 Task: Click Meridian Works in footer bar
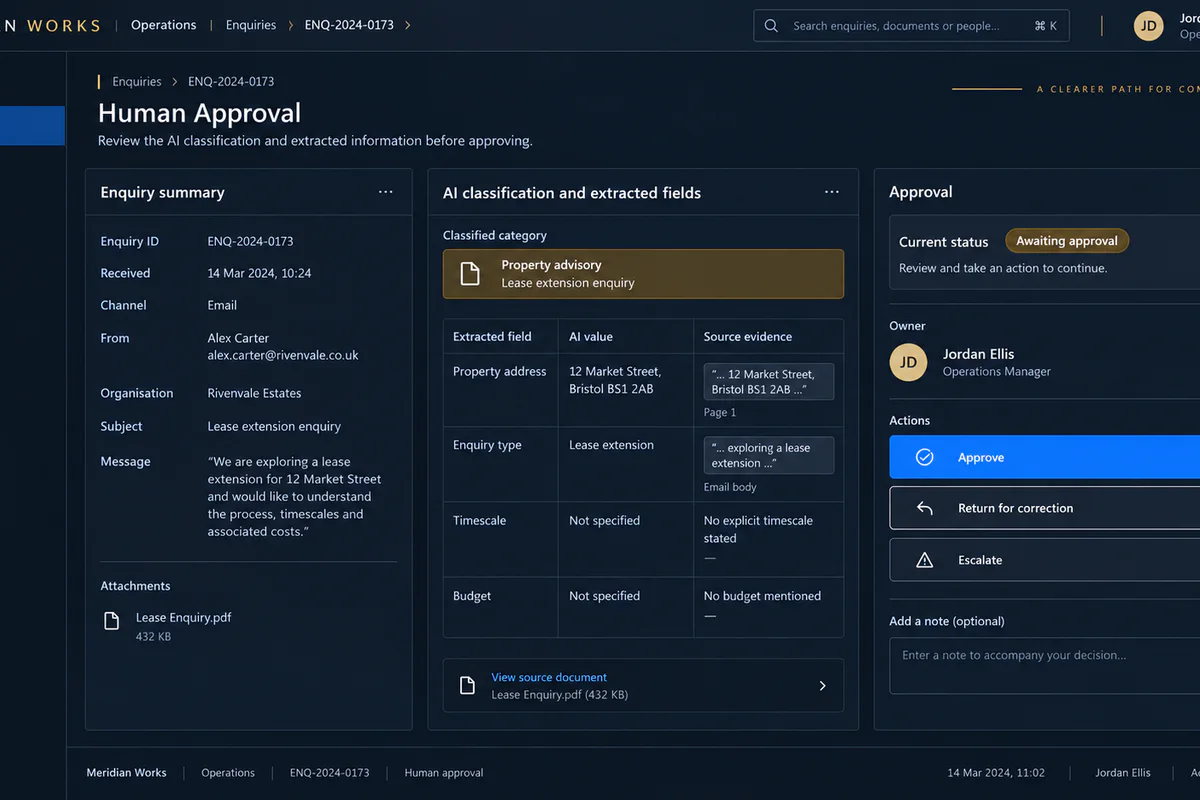click(x=126, y=773)
